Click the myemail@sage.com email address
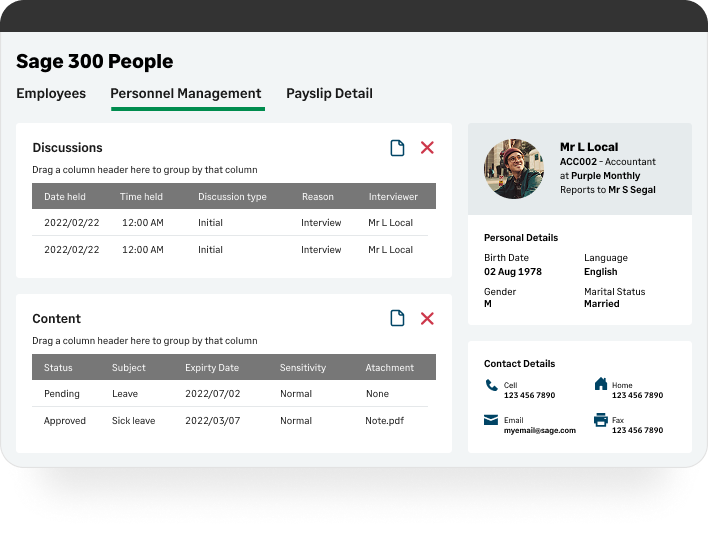 540,430
